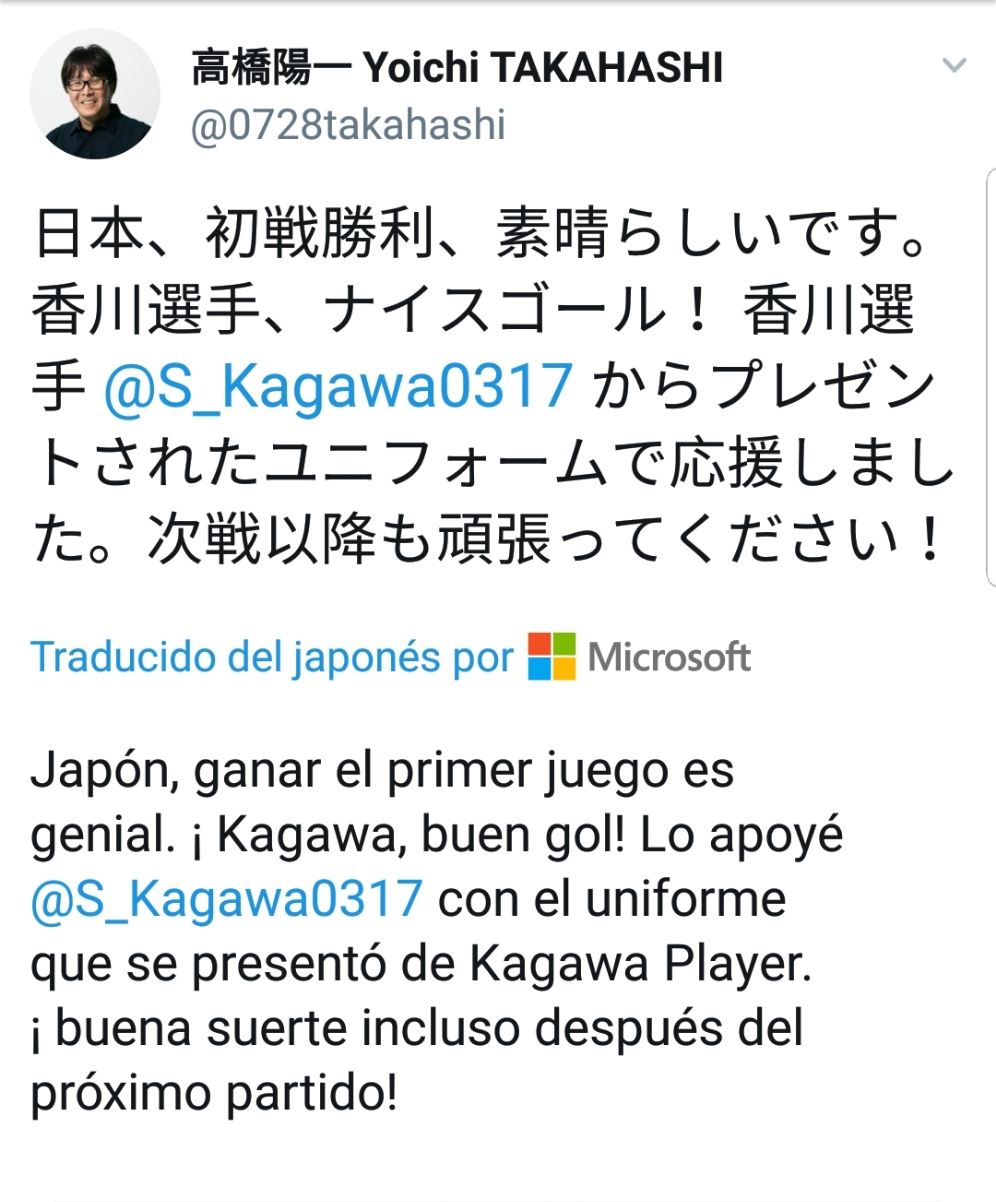The image size is (996, 1202).
Task: Click the four-color Microsoft logo
Action: pos(552,657)
